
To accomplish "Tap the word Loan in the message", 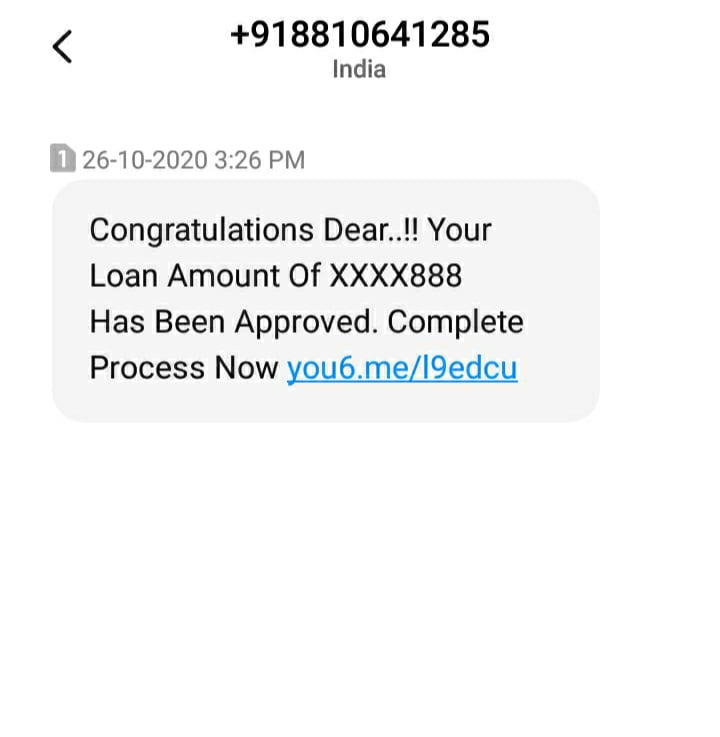I will pyautogui.click(x=126, y=276).
